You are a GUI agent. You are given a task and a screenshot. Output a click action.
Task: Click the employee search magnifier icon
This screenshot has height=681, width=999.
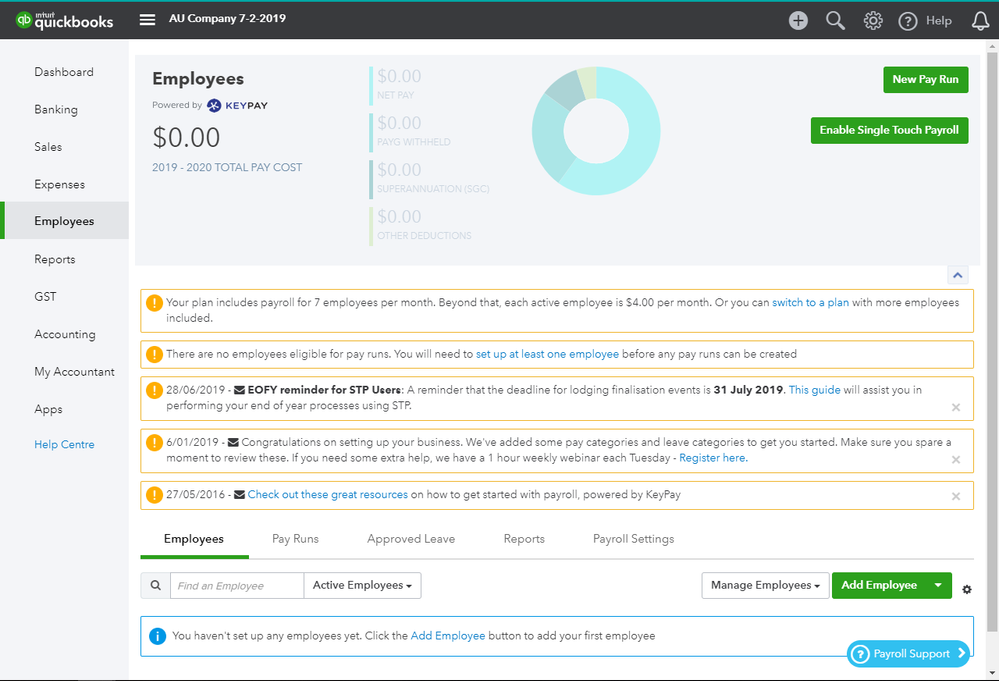pyautogui.click(x=155, y=585)
